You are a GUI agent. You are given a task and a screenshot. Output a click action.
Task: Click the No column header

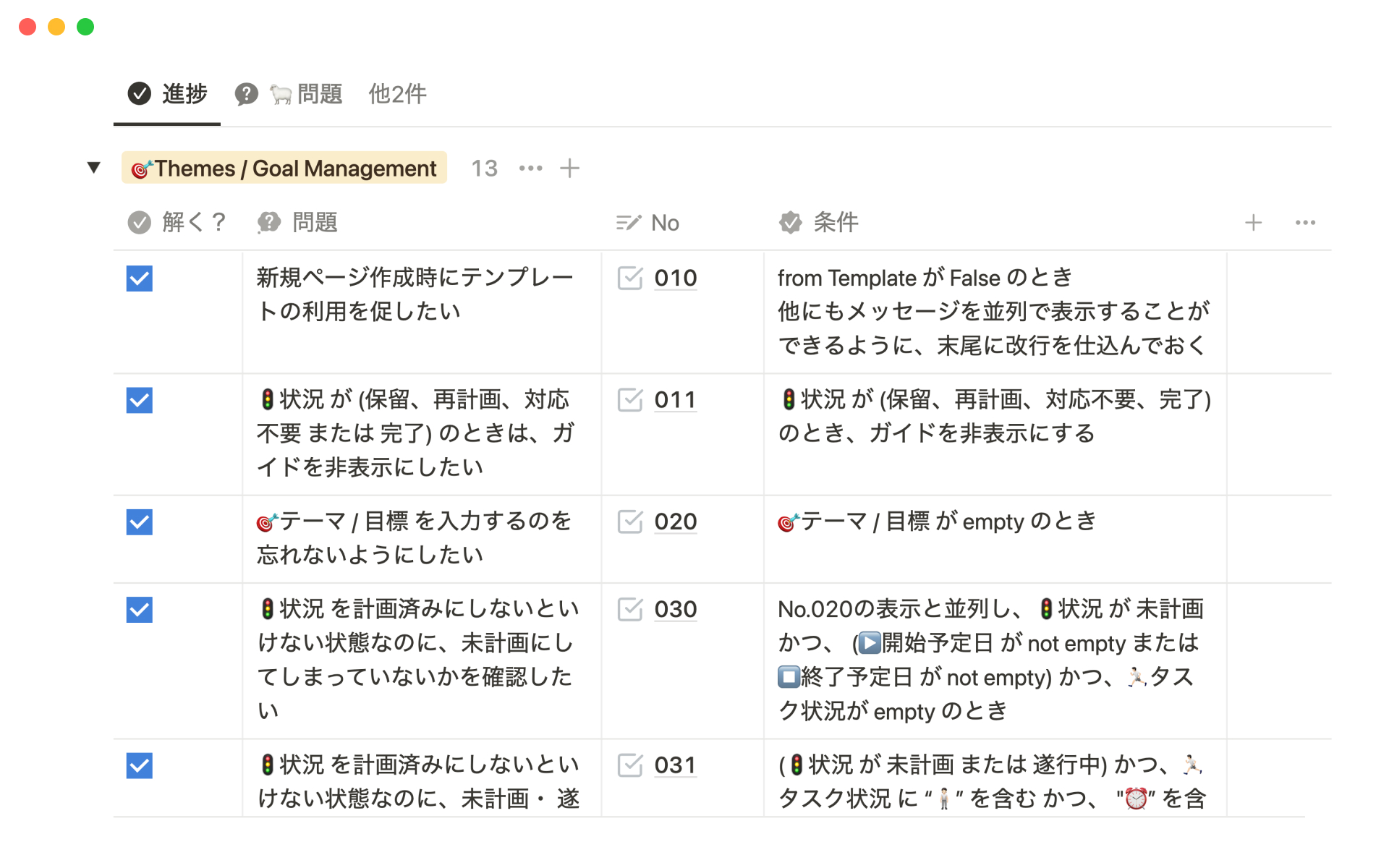click(664, 223)
